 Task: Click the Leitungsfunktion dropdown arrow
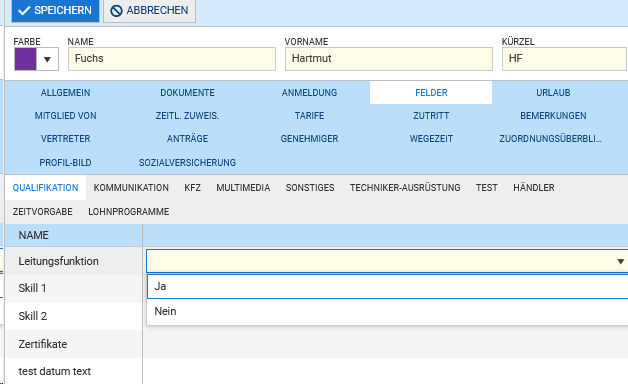click(x=620, y=261)
